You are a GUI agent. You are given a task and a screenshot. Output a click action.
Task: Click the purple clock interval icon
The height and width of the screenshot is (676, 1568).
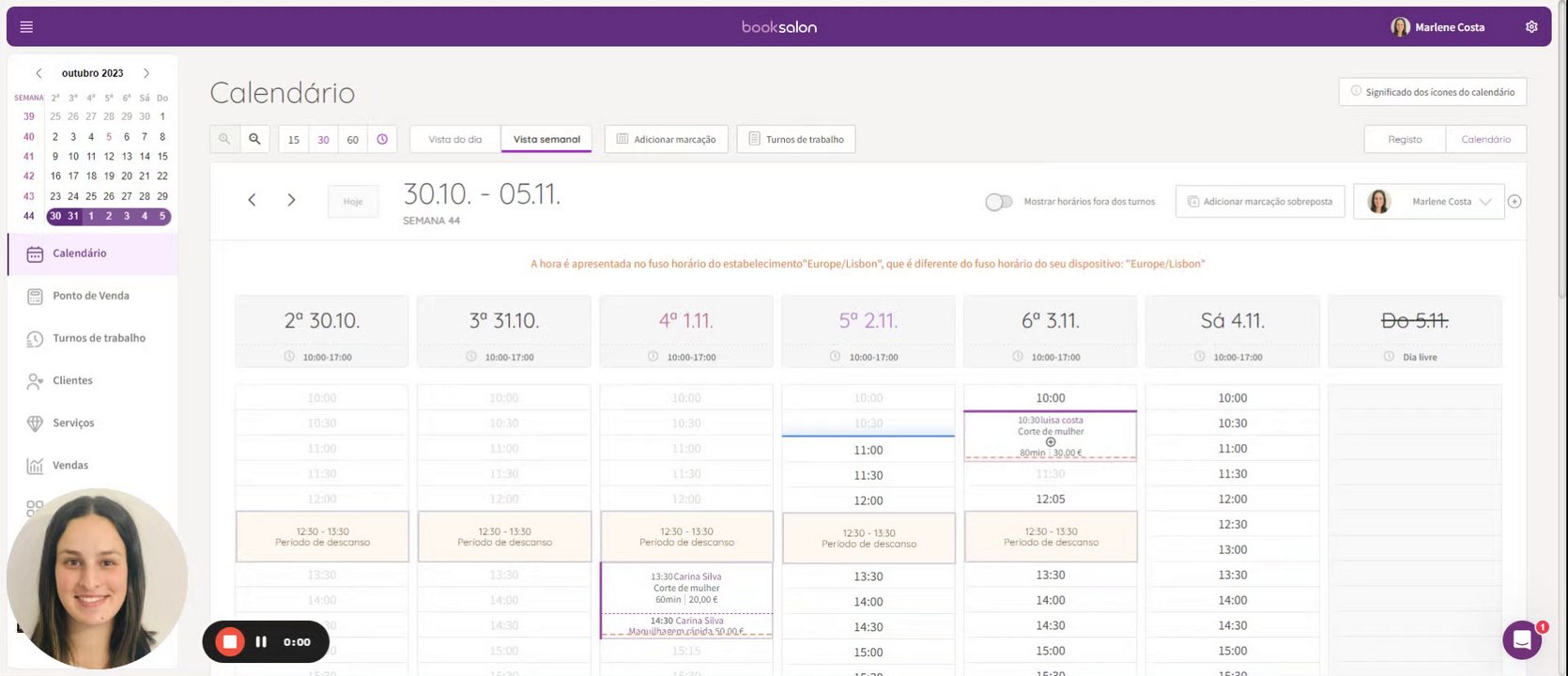pyautogui.click(x=382, y=139)
